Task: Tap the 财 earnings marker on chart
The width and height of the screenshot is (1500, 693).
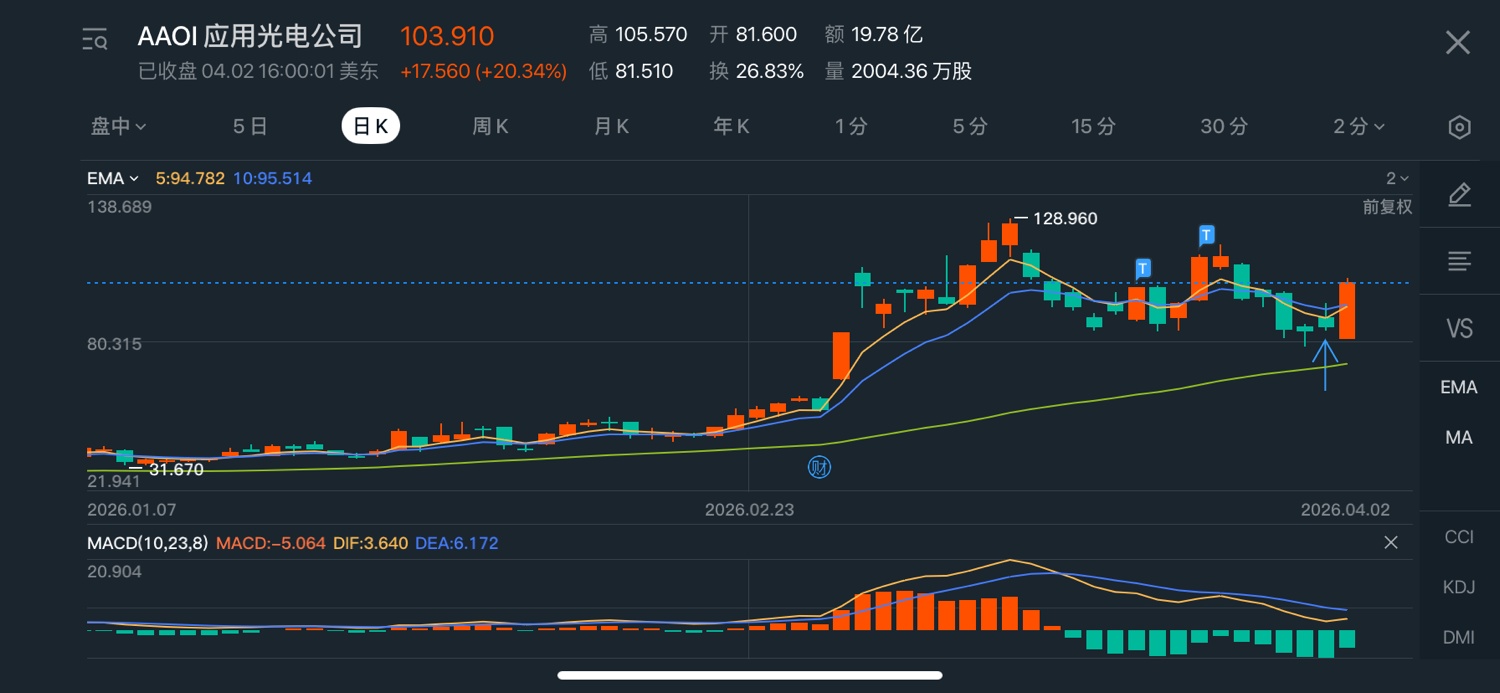Action: (819, 467)
